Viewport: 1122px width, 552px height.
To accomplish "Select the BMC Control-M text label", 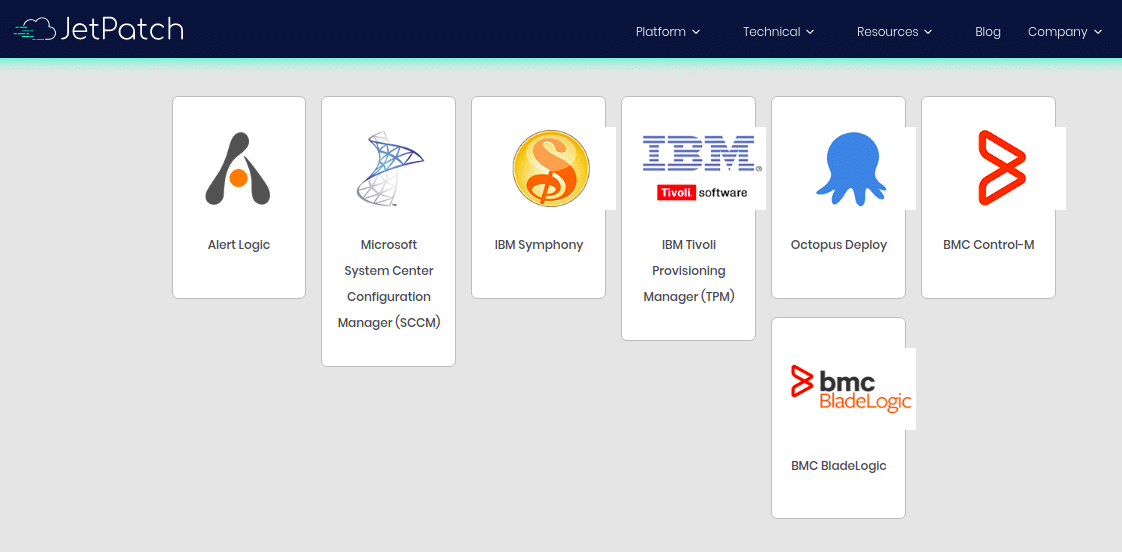I will coord(989,245).
